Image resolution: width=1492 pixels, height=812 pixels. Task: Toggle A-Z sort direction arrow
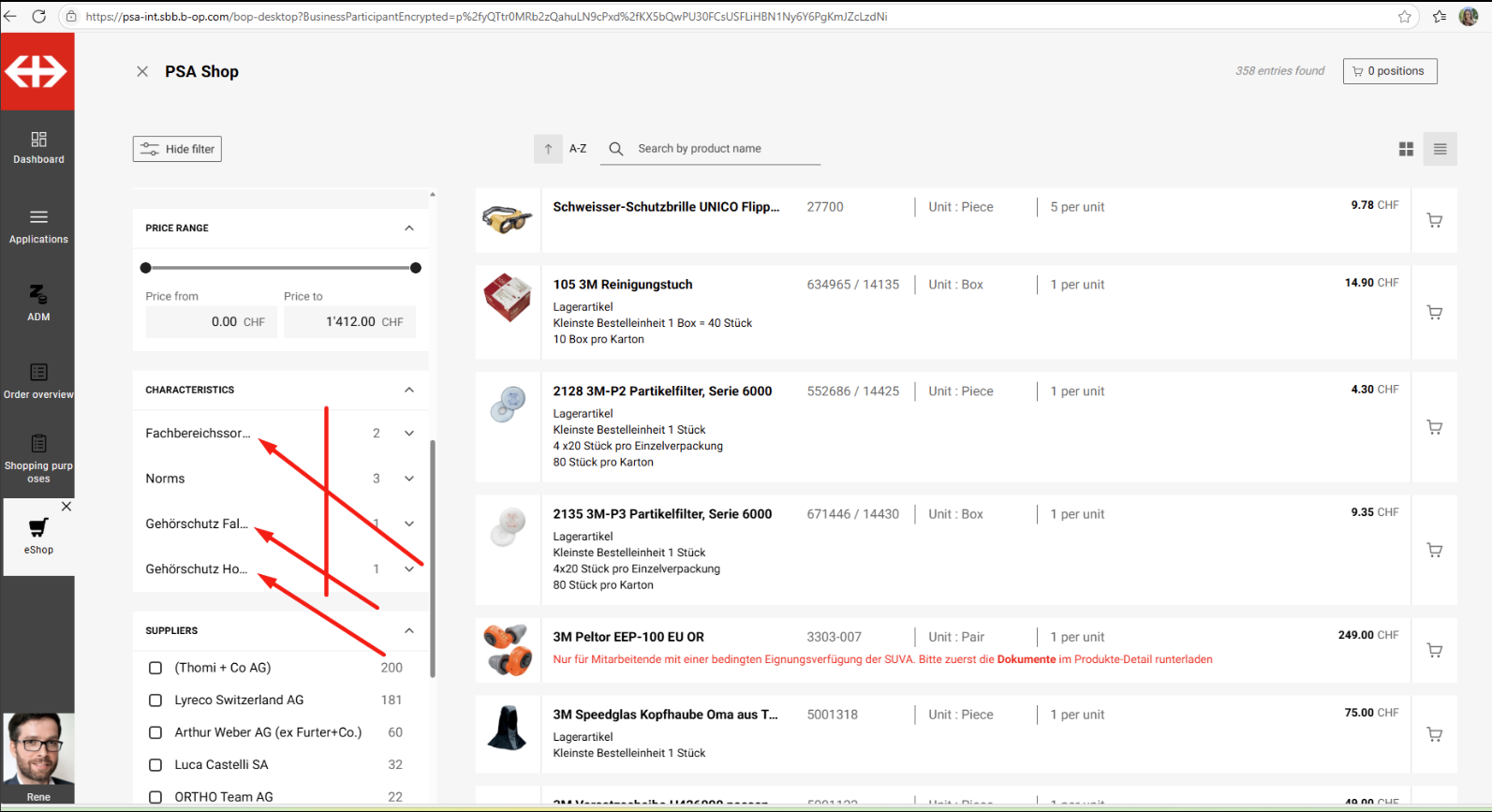[548, 149]
